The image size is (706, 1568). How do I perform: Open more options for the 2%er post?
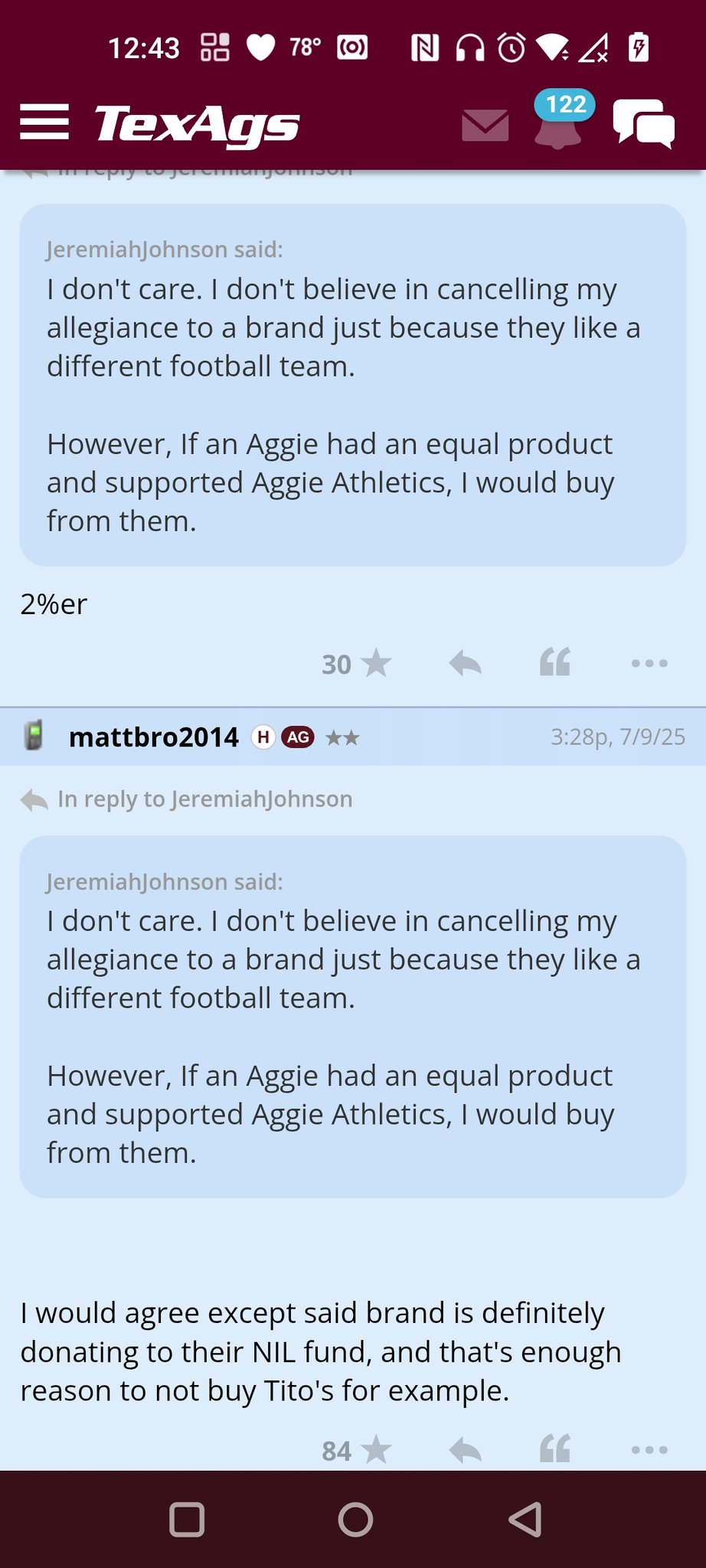[x=649, y=664]
